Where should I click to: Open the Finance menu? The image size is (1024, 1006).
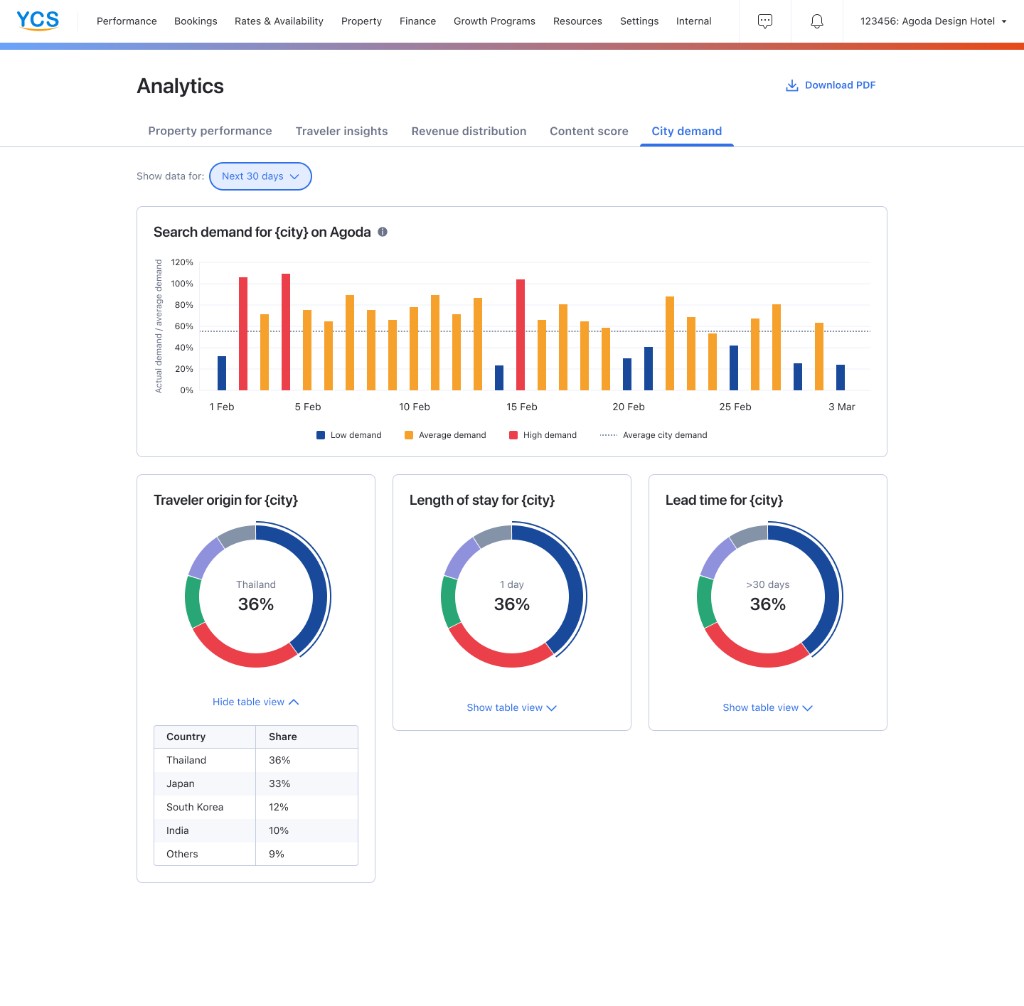pos(417,21)
